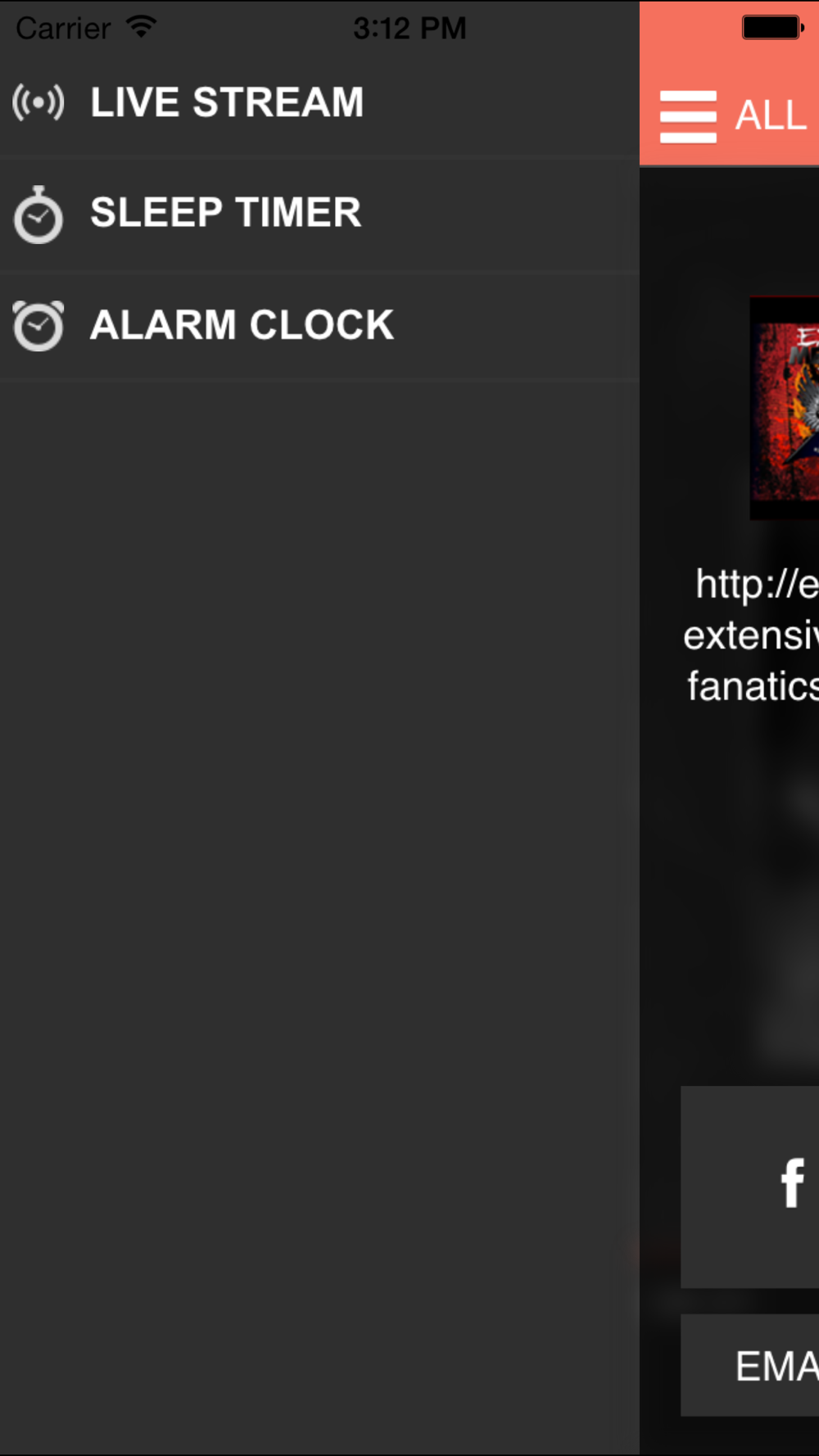Tap the Facebook f icon

(x=792, y=1182)
